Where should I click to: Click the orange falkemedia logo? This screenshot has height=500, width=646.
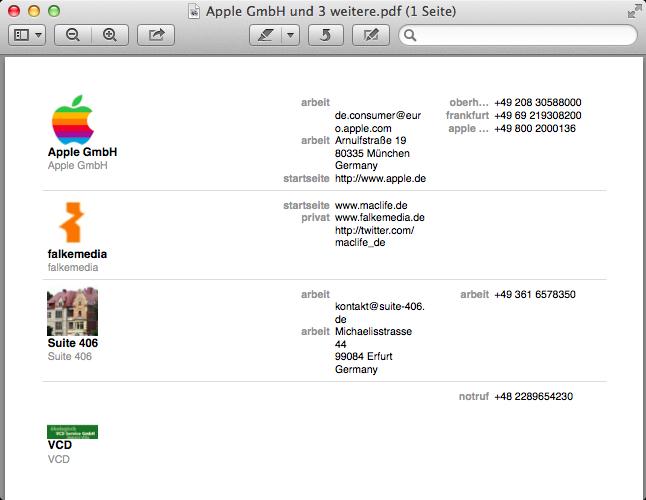click(x=72, y=222)
